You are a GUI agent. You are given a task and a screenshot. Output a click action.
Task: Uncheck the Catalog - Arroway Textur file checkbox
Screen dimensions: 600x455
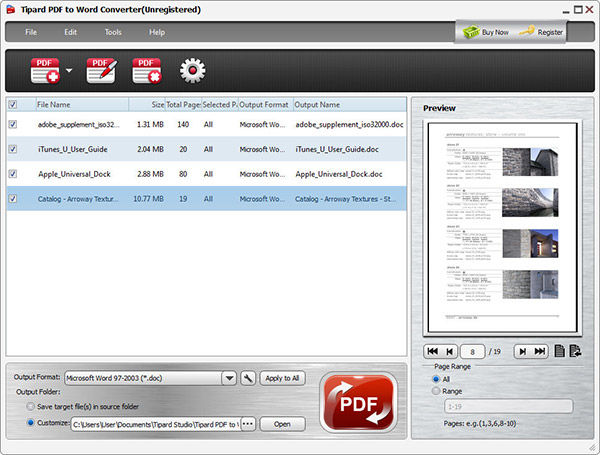(x=13, y=199)
